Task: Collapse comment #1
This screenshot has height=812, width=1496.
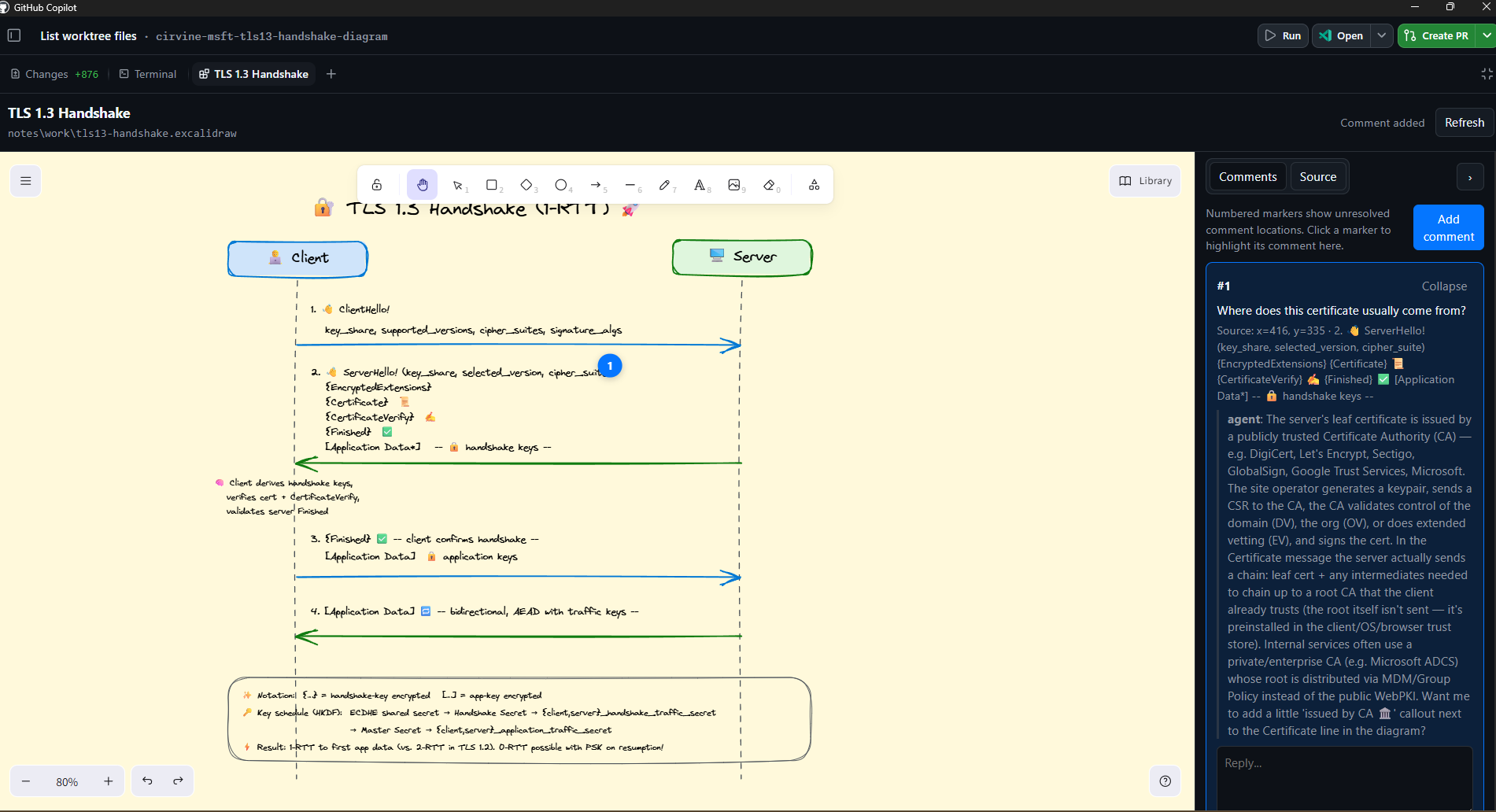Action: (x=1444, y=286)
